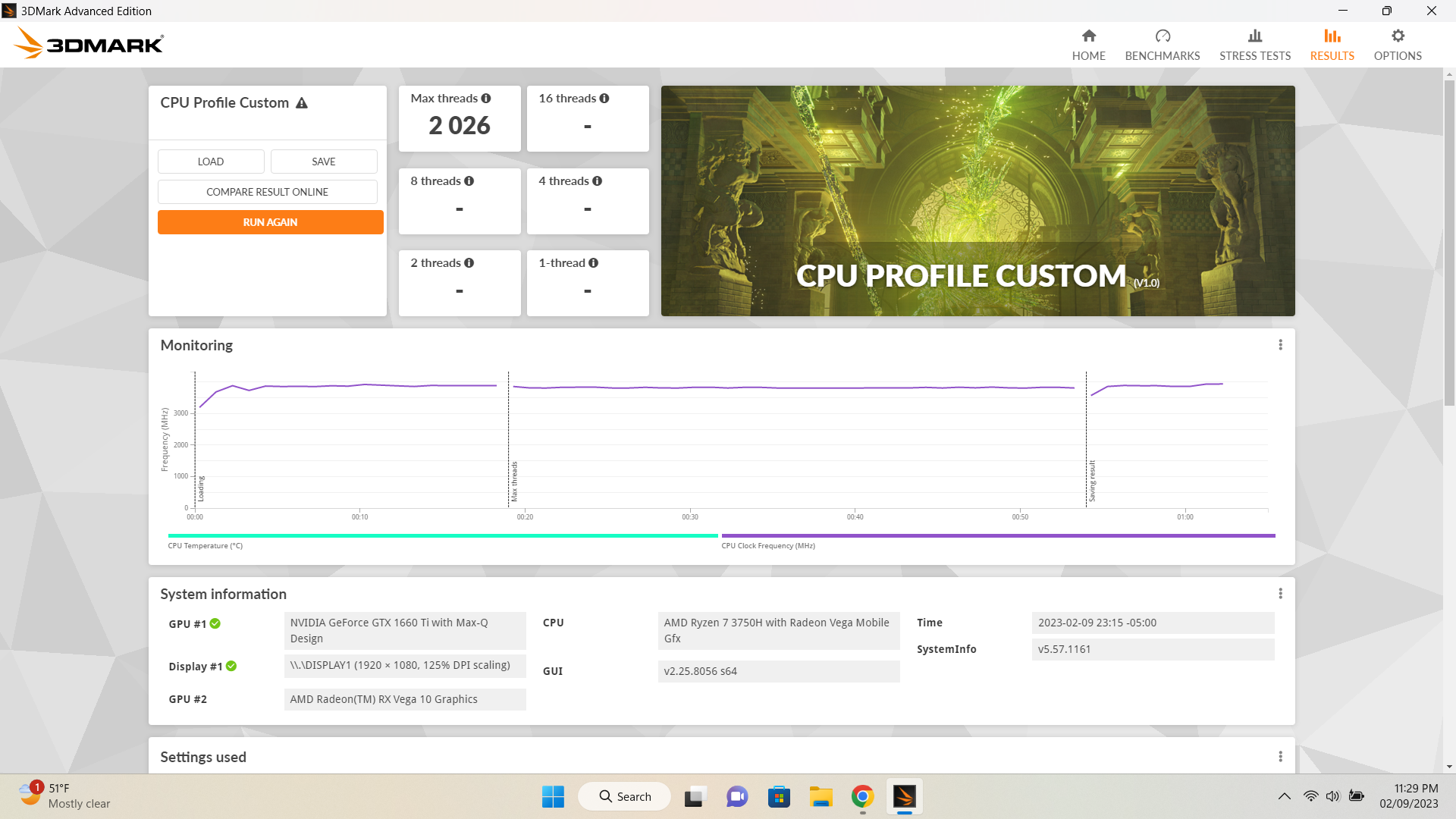Open Google Chrome from the taskbar
This screenshot has height=819, width=1456.
click(862, 797)
